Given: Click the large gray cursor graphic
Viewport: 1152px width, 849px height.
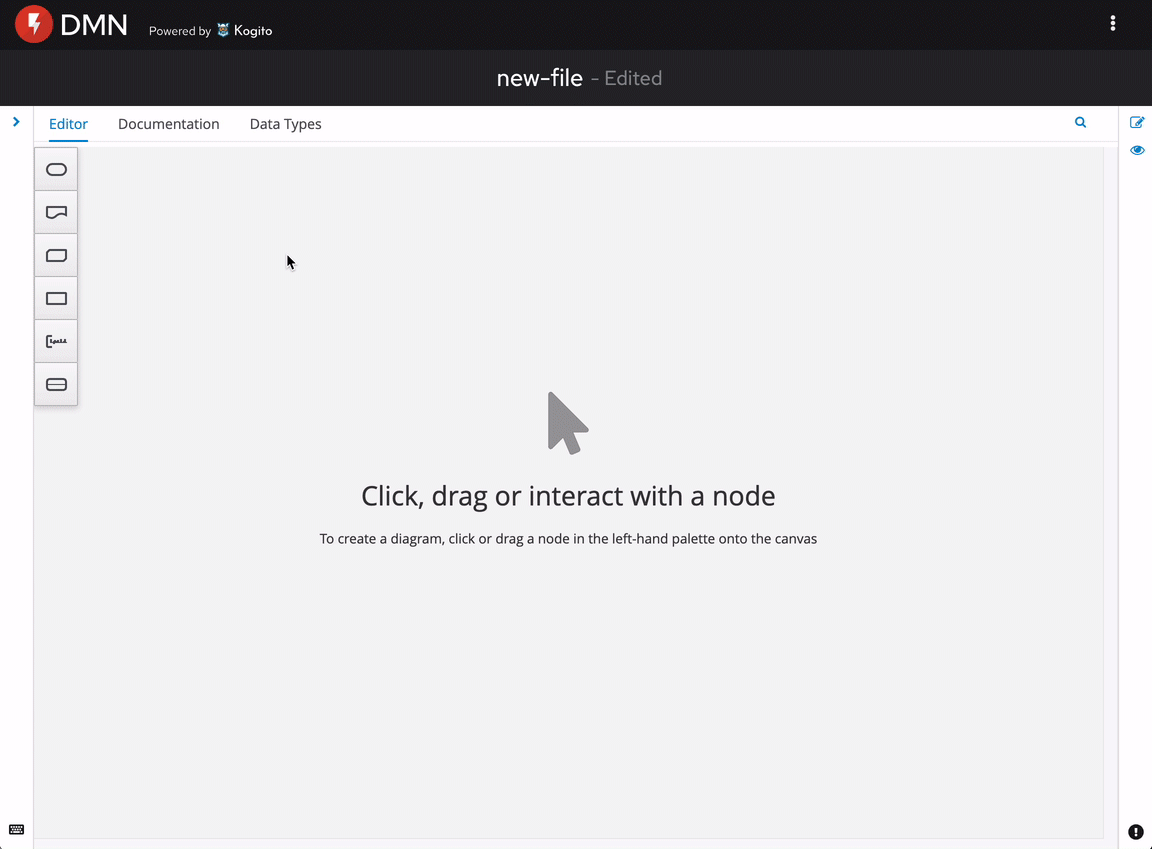Looking at the screenshot, I should (567, 423).
